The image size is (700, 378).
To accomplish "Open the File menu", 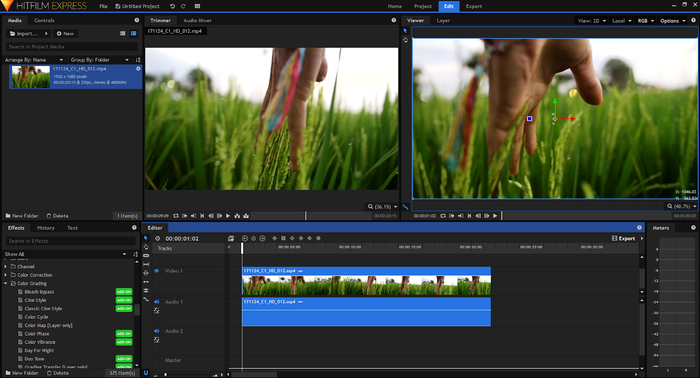I will pyautogui.click(x=104, y=6).
